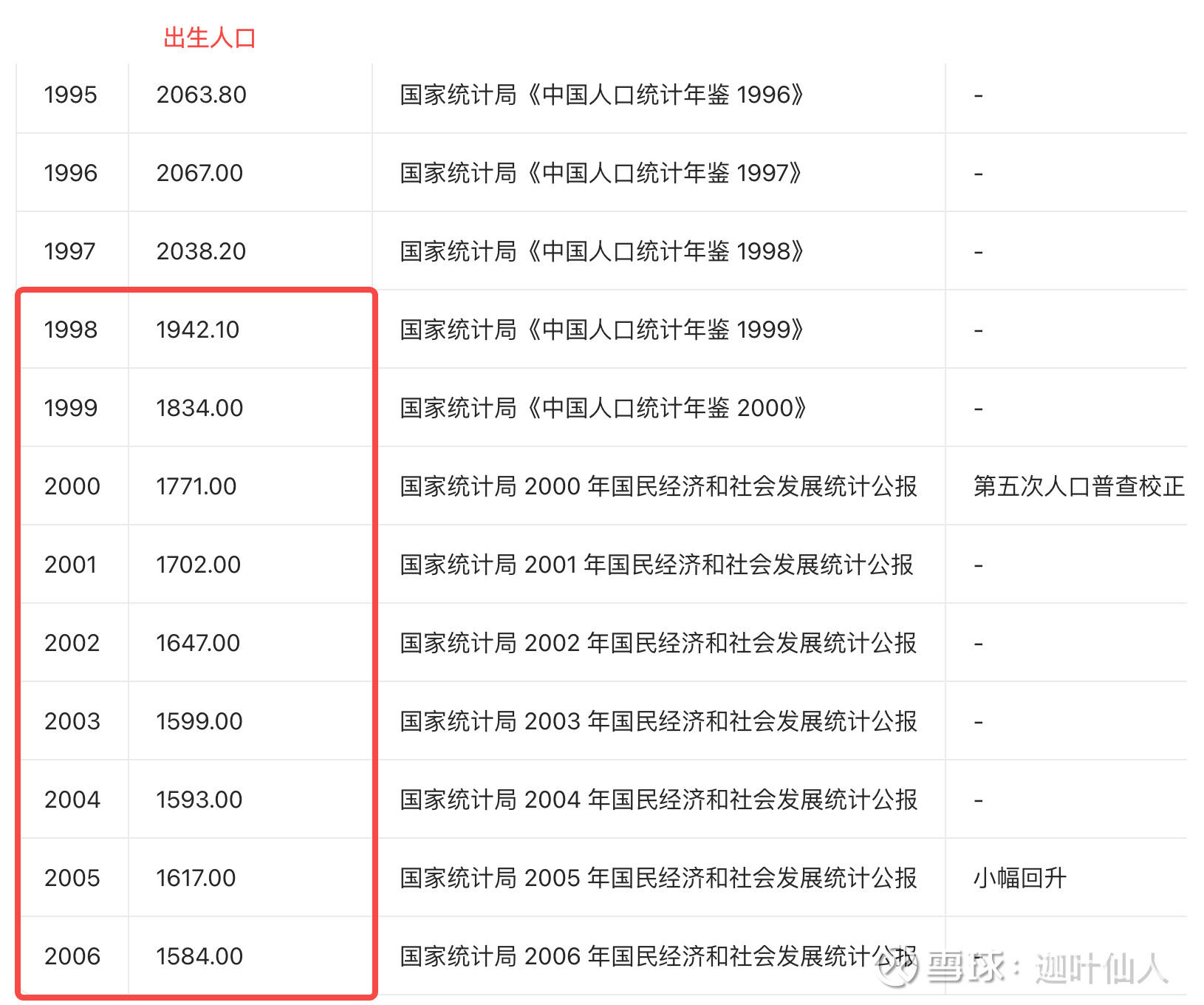Select the value 1617.00 for 2005
Image resolution: width=1204 pixels, height=1005 pixels.
coord(196,879)
